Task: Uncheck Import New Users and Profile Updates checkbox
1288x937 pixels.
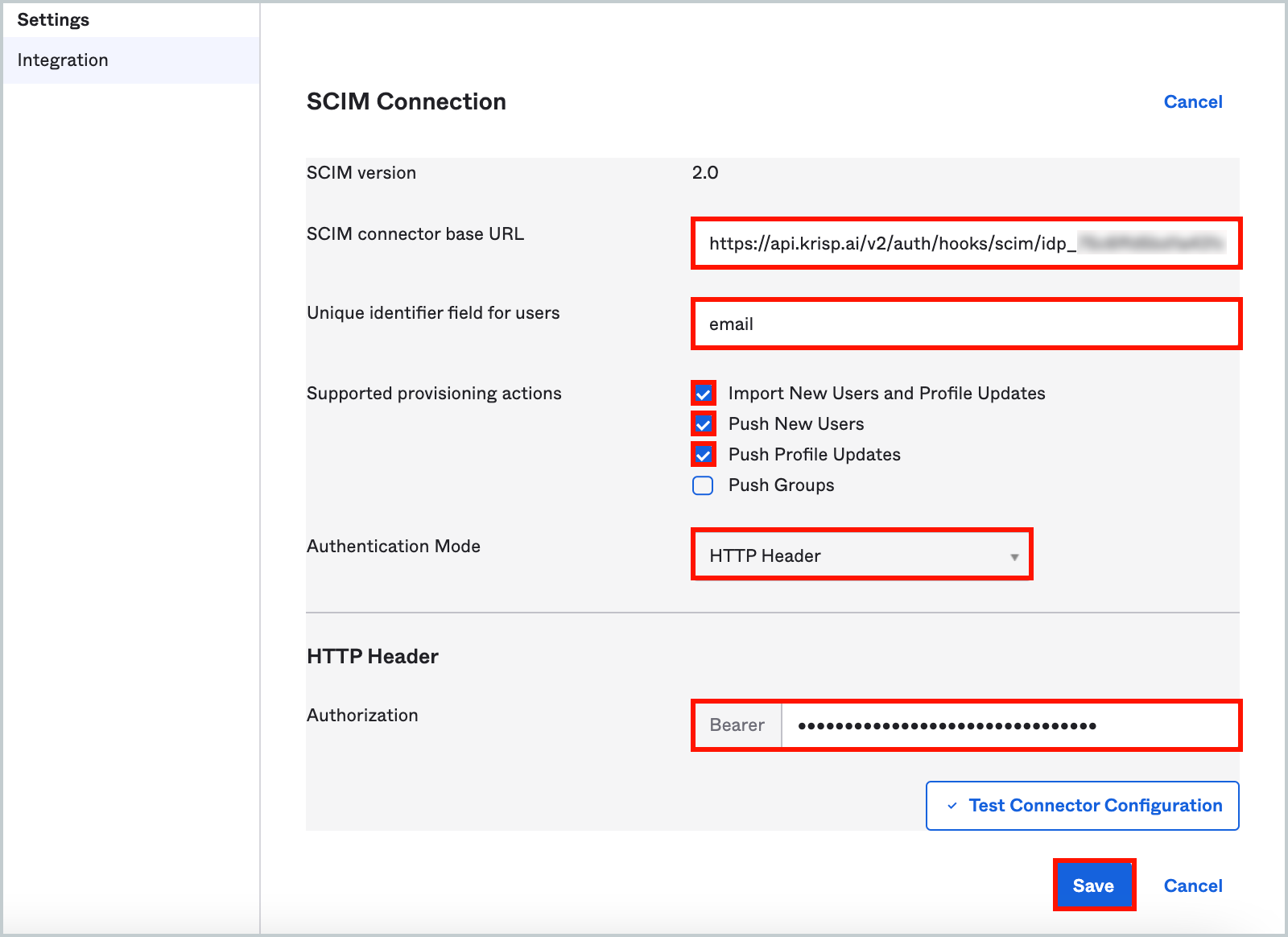Action: 703,394
